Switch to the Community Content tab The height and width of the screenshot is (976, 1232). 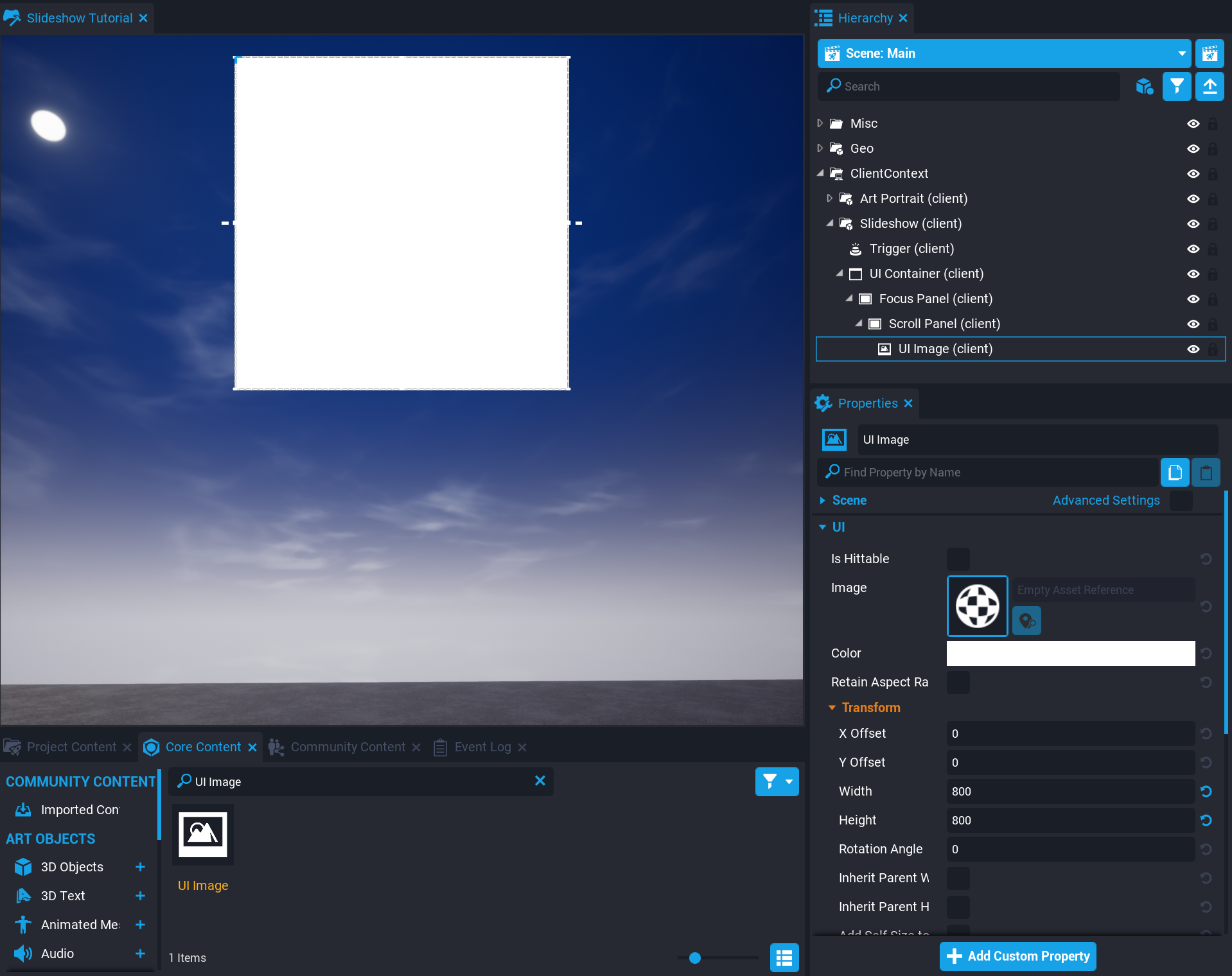point(348,747)
